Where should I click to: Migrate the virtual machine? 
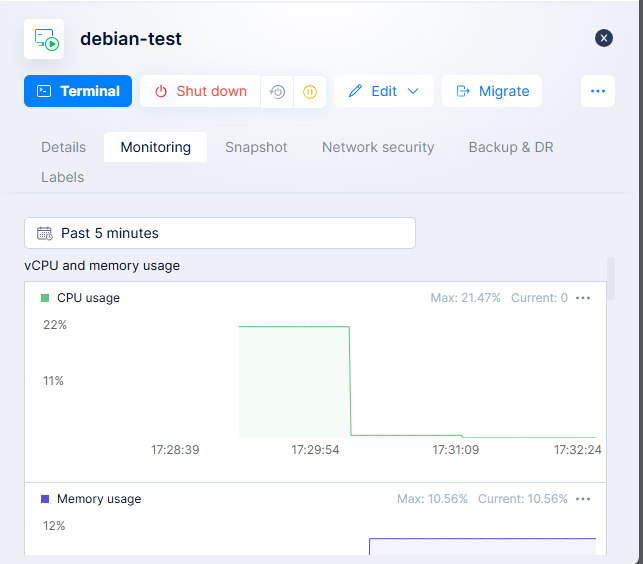(492, 91)
